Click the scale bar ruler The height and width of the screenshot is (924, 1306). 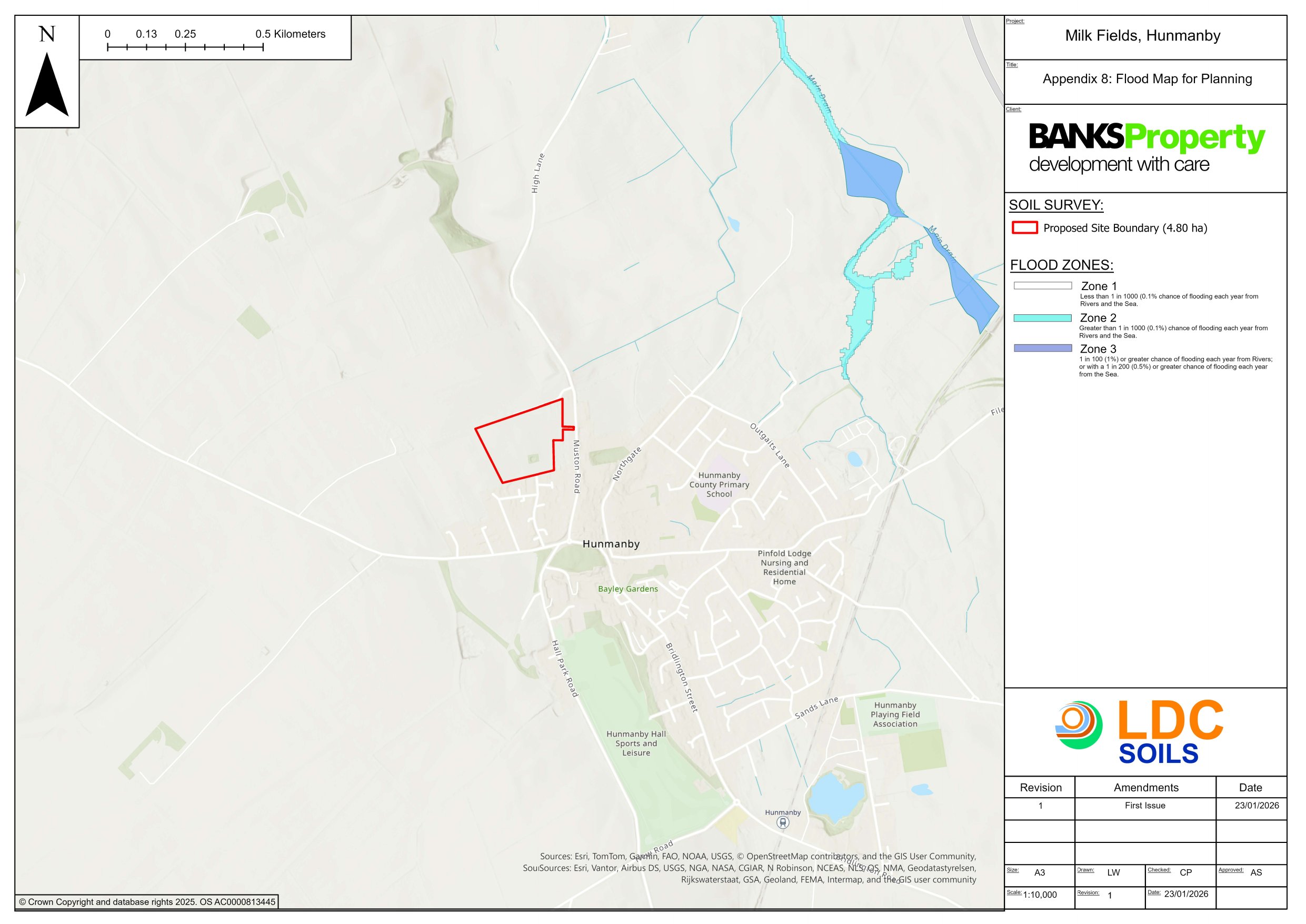point(185,47)
